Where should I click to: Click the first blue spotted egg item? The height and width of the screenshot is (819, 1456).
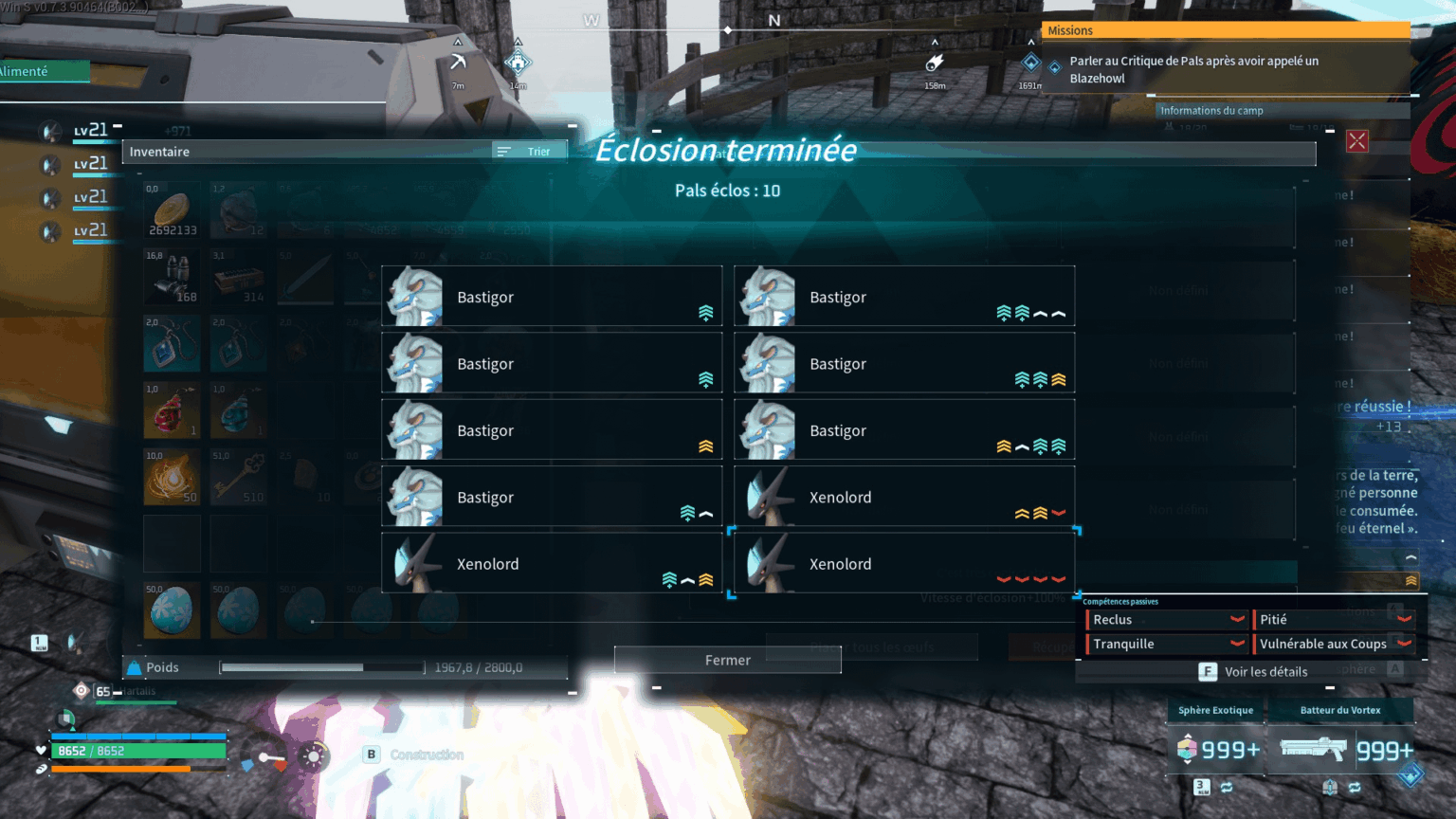tap(172, 610)
